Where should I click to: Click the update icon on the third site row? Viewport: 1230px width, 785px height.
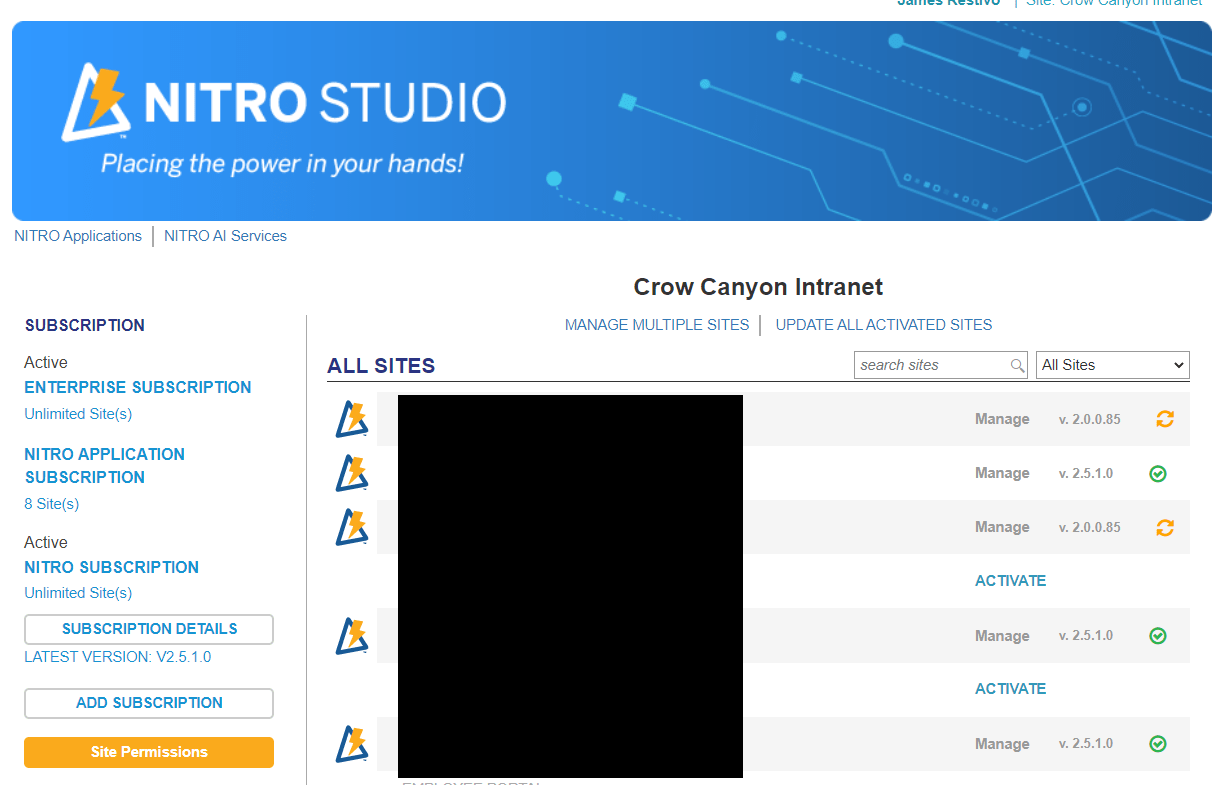pyautogui.click(x=1165, y=527)
